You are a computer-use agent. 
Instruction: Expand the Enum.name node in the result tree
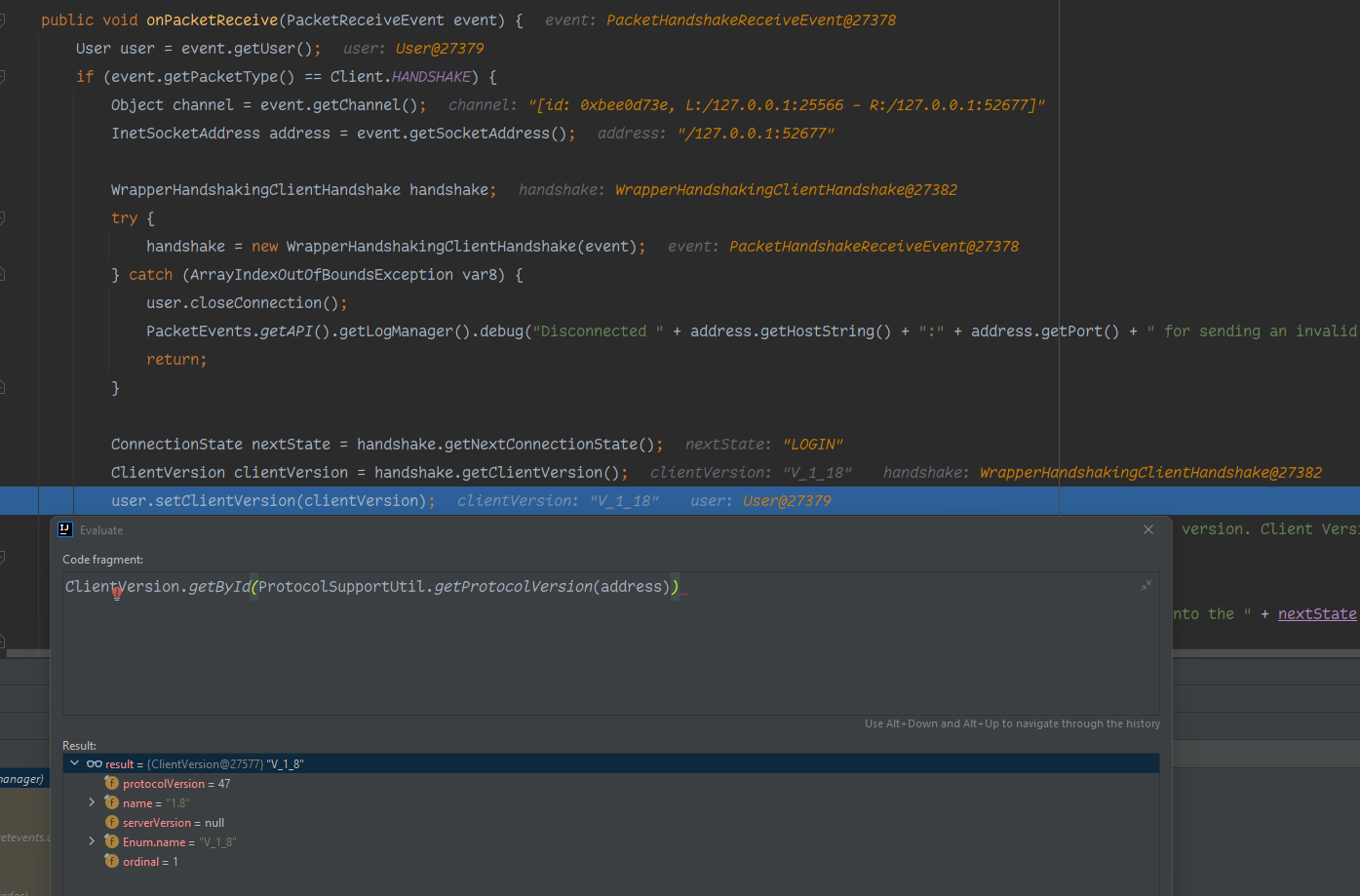click(92, 841)
